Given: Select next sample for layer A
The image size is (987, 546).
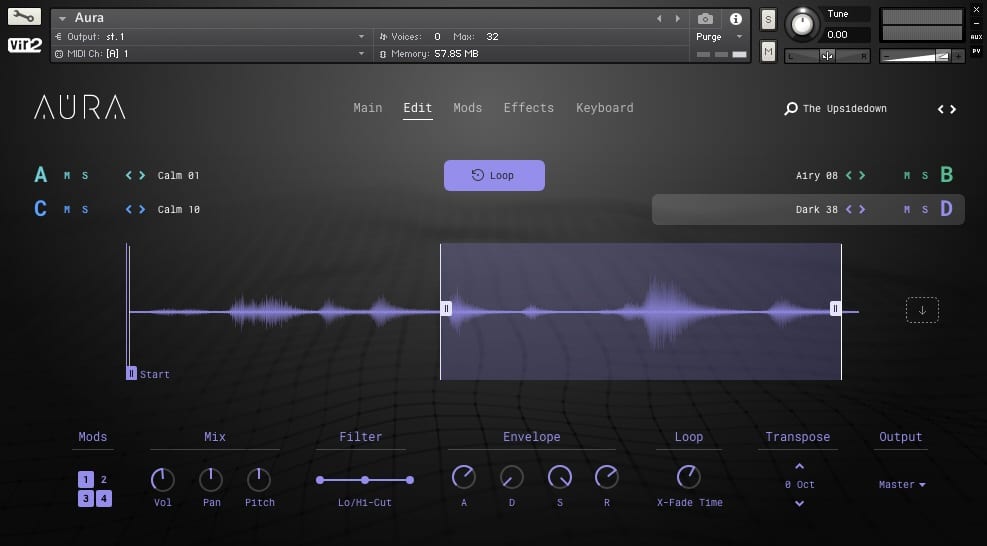Looking at the screenshot, I should point(142,175).
